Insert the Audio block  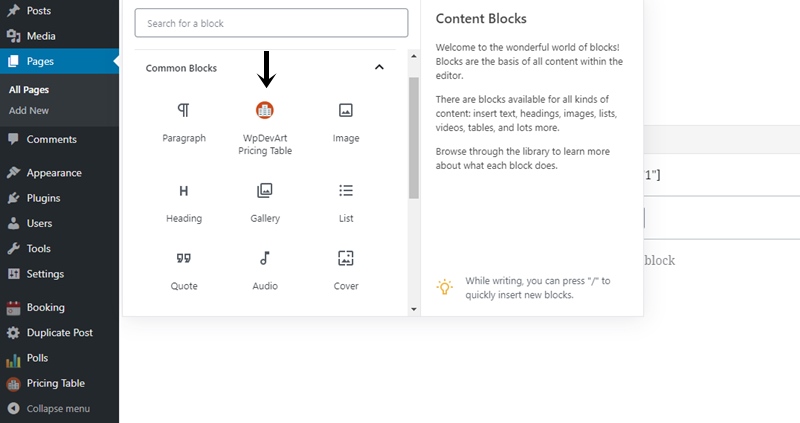[265, 270]
